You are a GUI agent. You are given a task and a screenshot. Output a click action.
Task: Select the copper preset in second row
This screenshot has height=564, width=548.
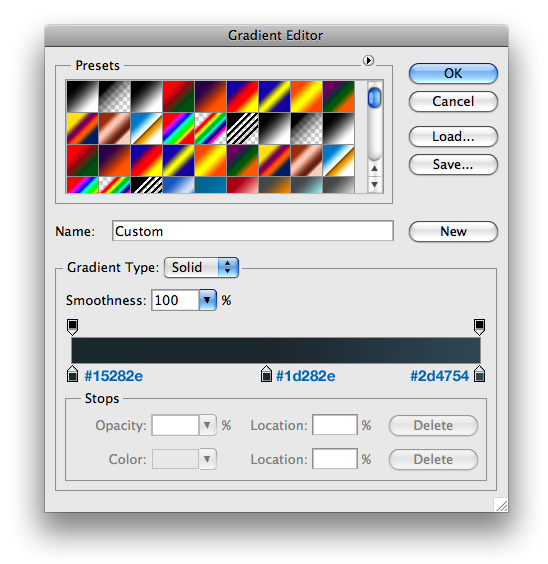coord(114,128)
